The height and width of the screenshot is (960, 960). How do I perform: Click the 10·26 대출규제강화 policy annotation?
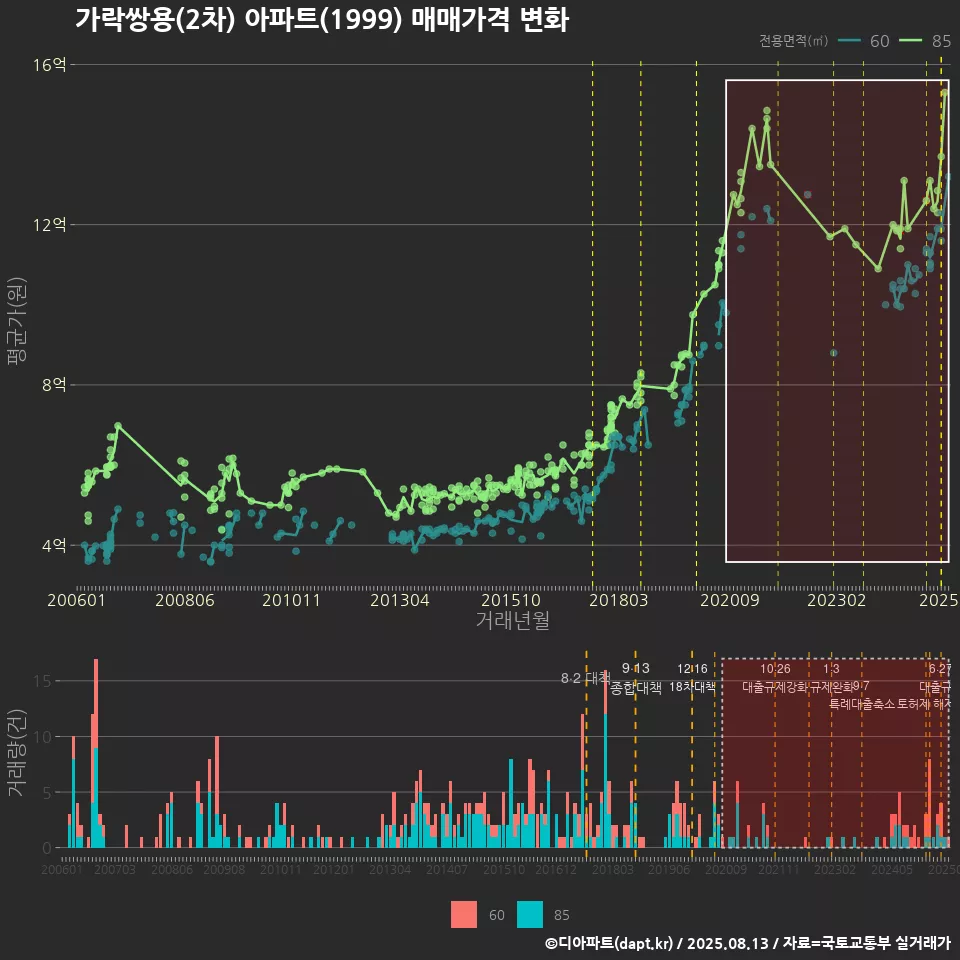click(776, 677)
